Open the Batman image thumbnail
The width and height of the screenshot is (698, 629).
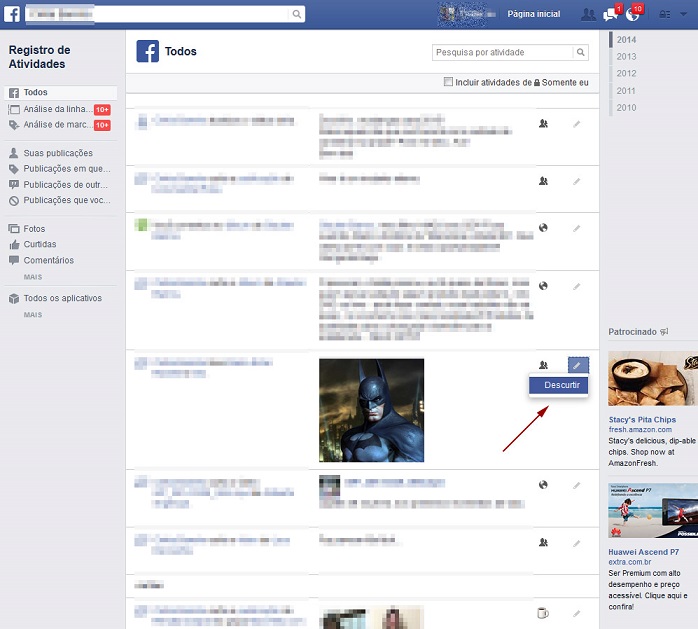coord(372,410)
